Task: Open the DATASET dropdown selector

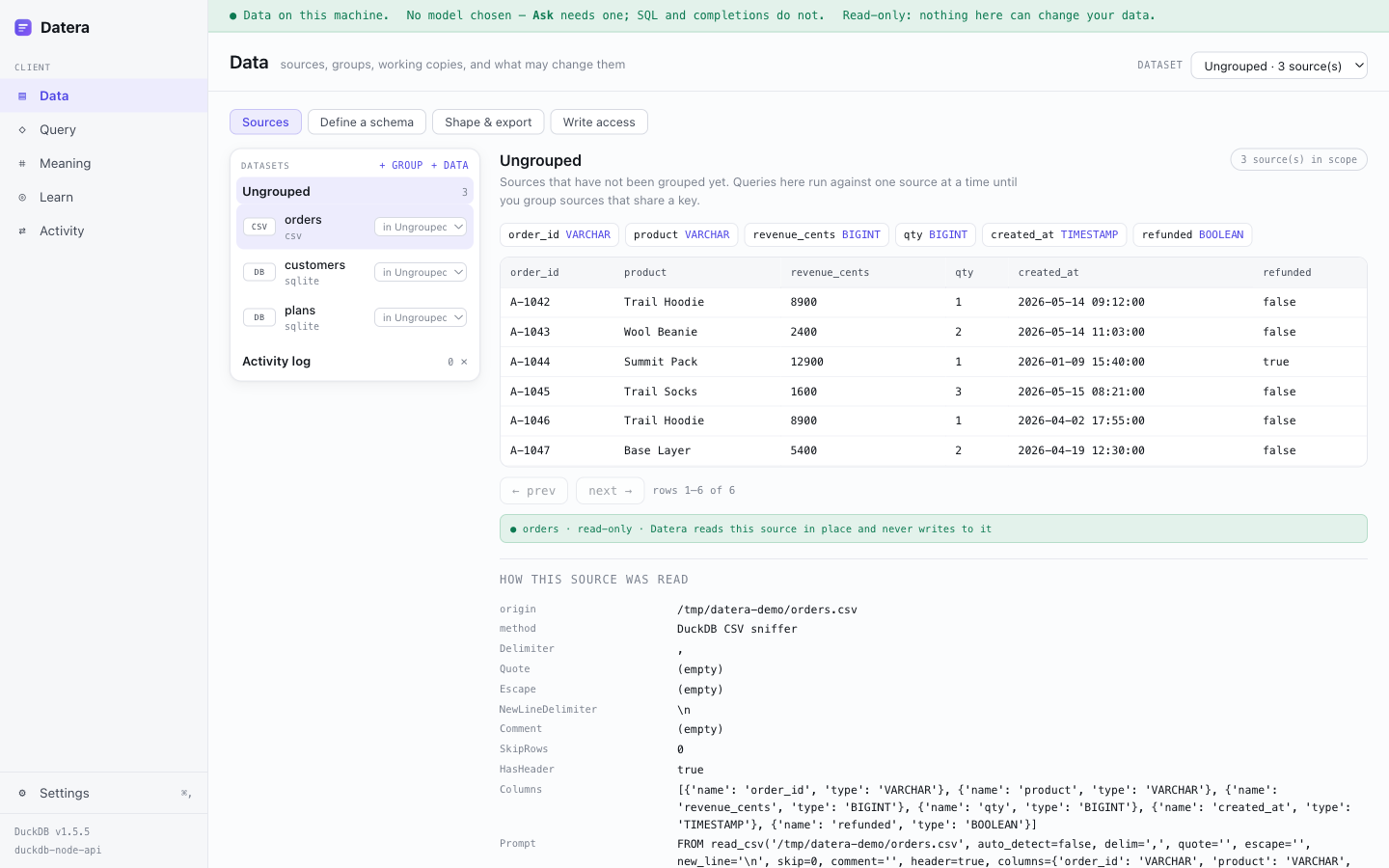Action: (x=1279, y=66)
